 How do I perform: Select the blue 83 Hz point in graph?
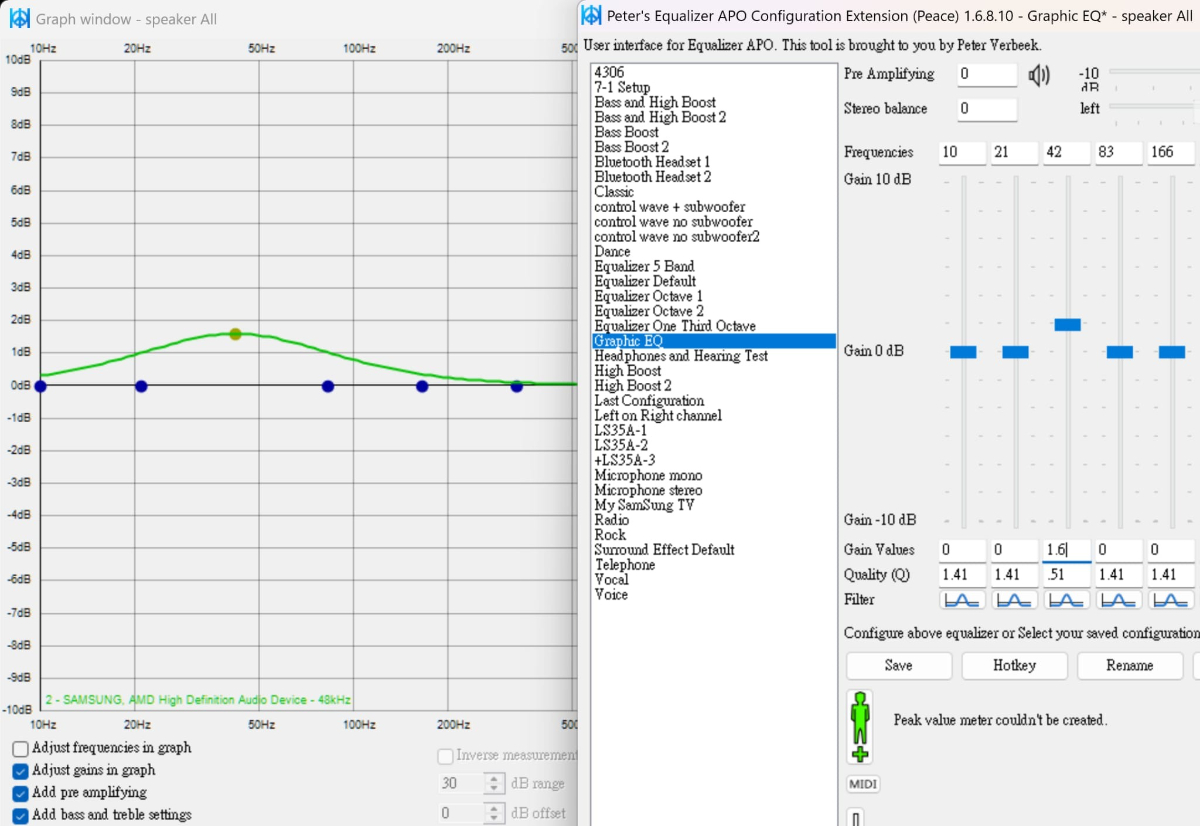(x=328, y=386)
